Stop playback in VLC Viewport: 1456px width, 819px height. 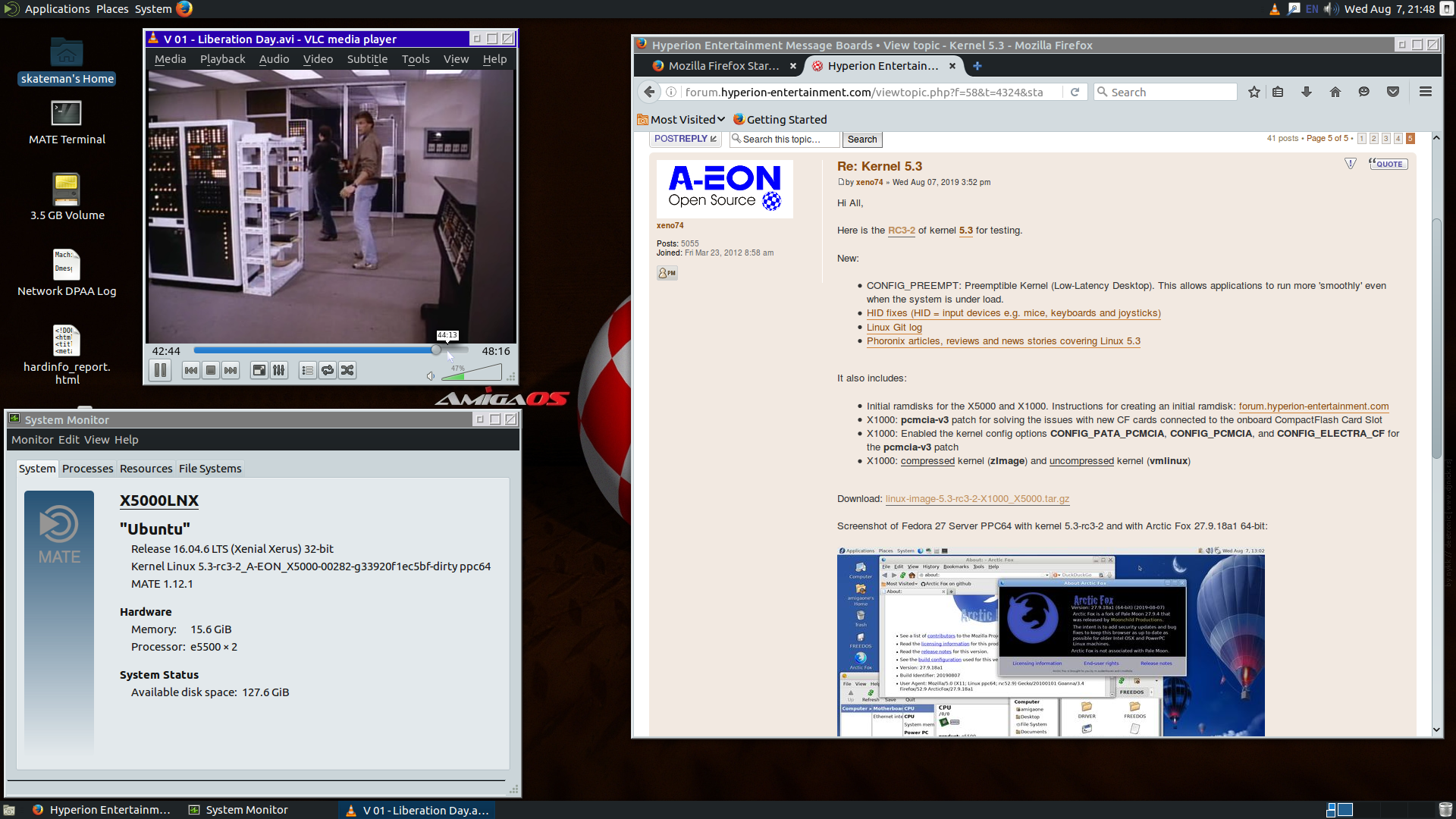coord(211,370)
